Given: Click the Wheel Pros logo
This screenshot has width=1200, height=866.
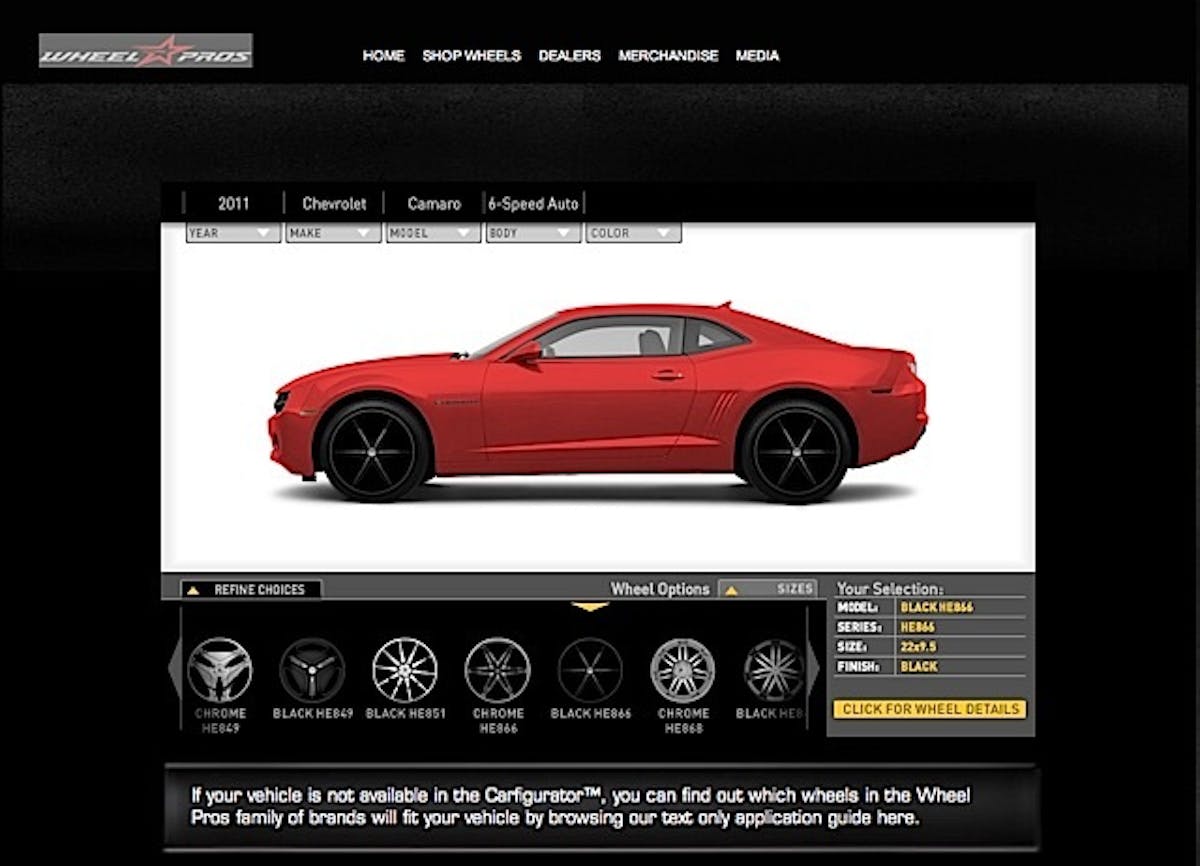Looking at the screenshot, I should point(146,51).
